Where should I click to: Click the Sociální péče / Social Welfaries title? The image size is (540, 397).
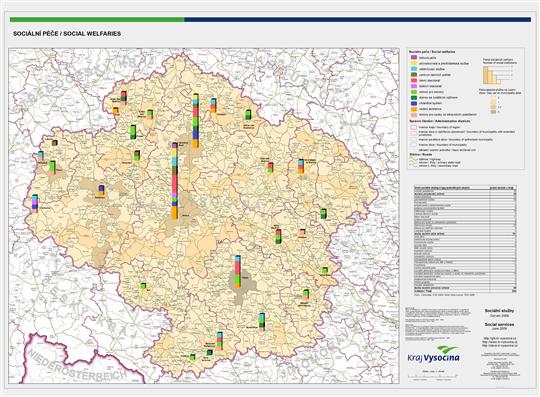pos(67,34)
